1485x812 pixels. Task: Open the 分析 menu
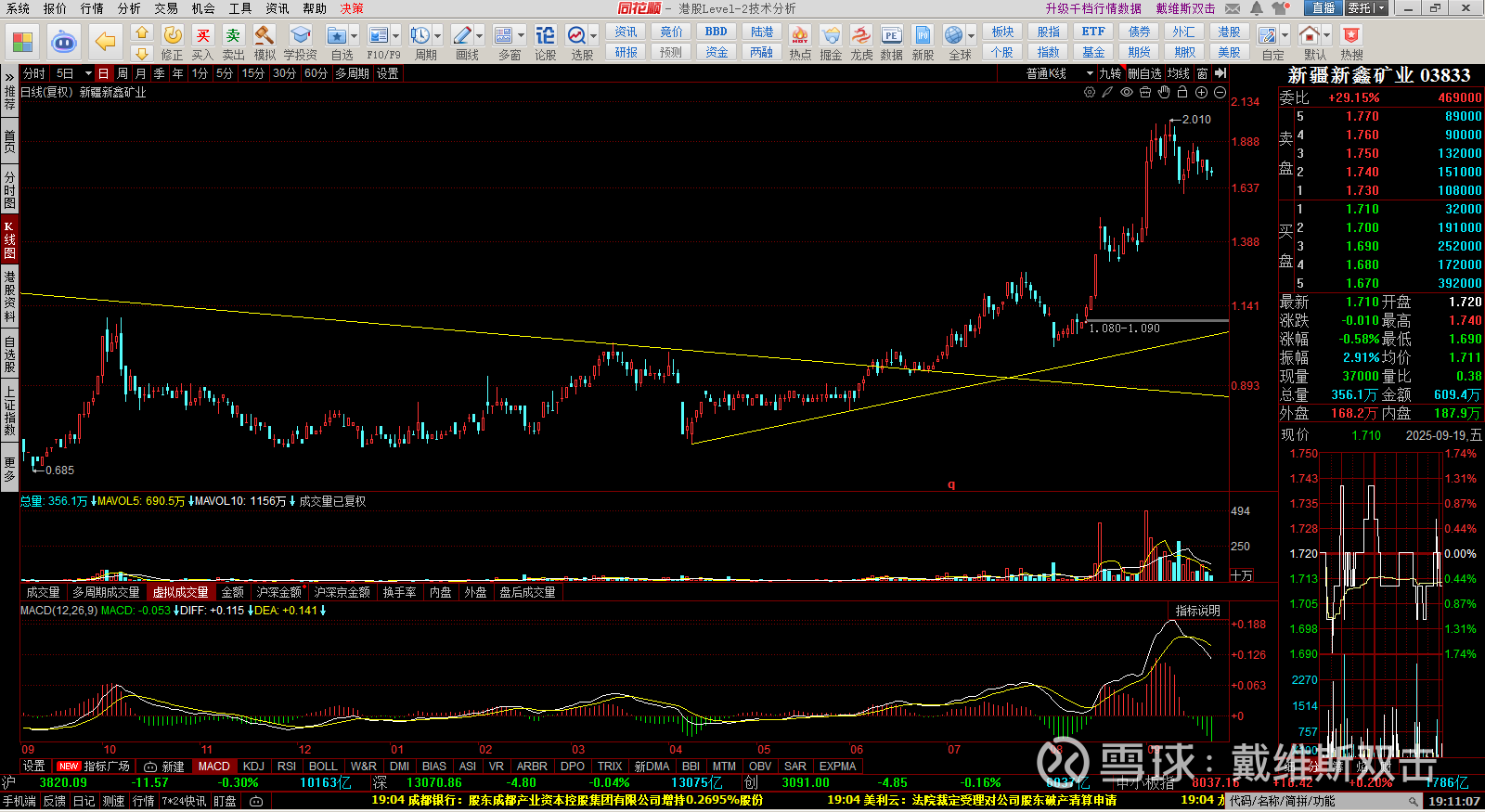pyautogui.click(x=129, y=8)
